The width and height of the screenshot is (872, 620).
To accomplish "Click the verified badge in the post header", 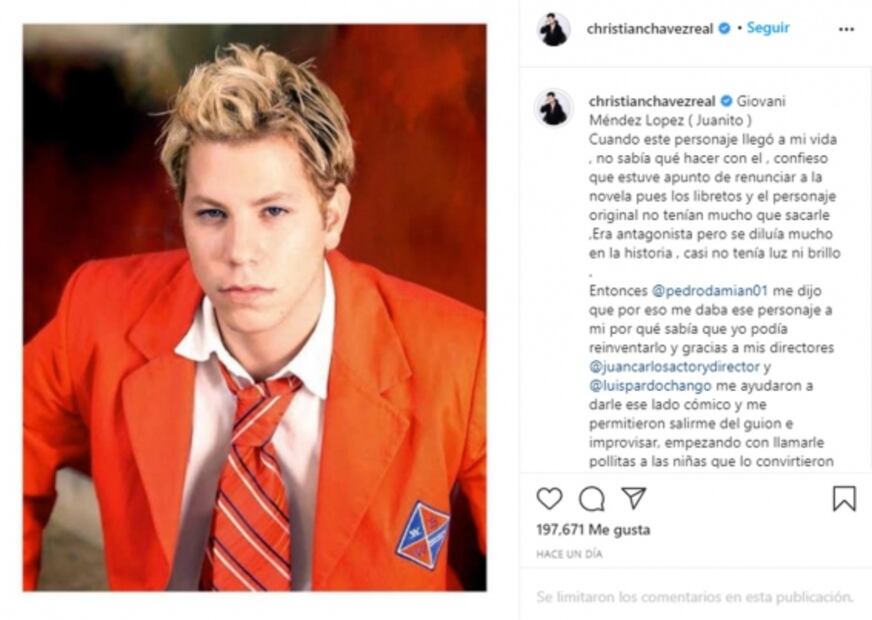I will click(x=724, y=28).
